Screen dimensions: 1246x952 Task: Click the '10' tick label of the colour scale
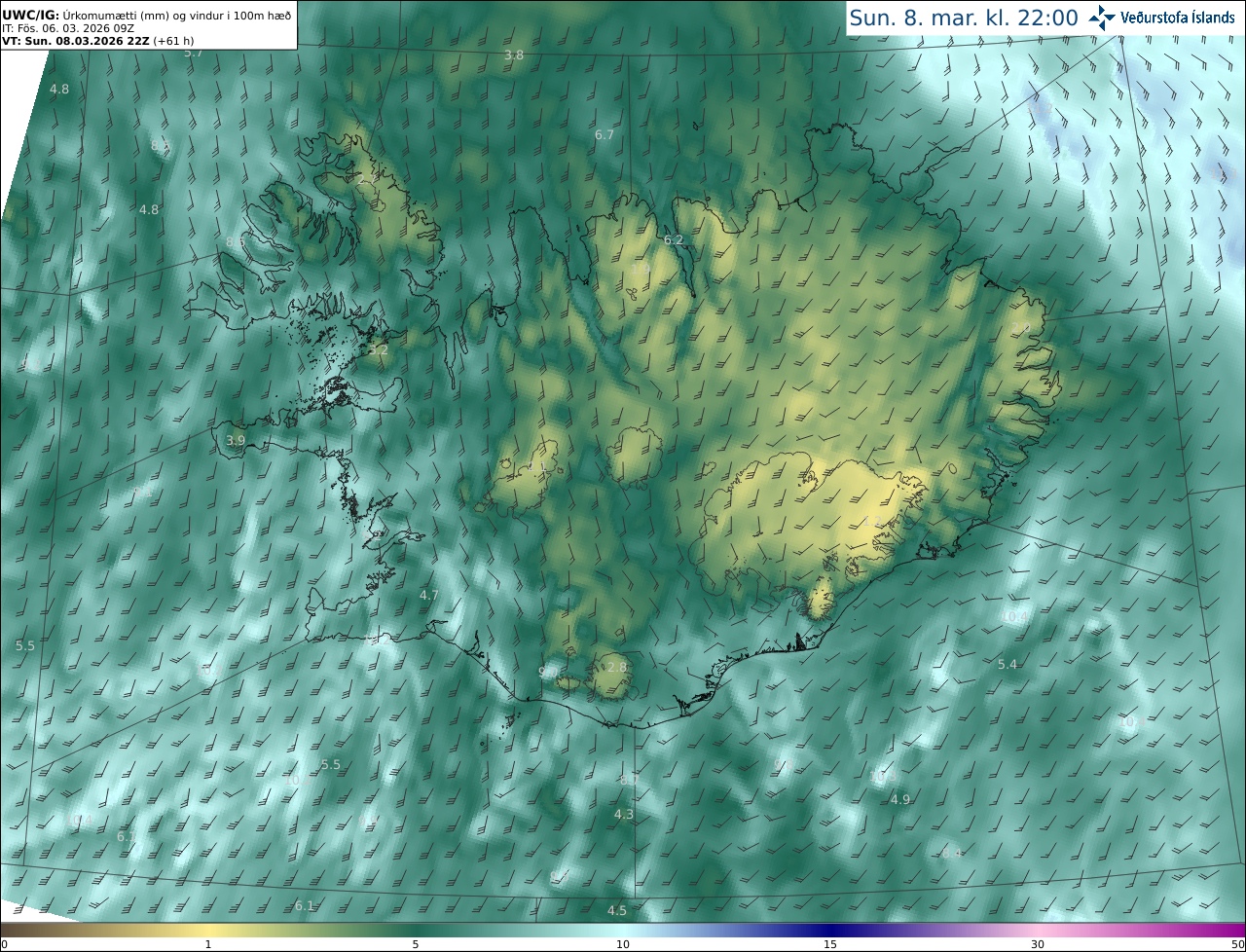pyautogui.click(x=623, y=944)
